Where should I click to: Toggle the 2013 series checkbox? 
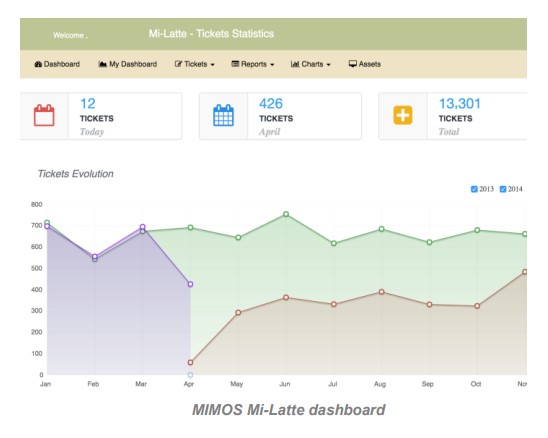pyautogui.click(x=474, y=189)
